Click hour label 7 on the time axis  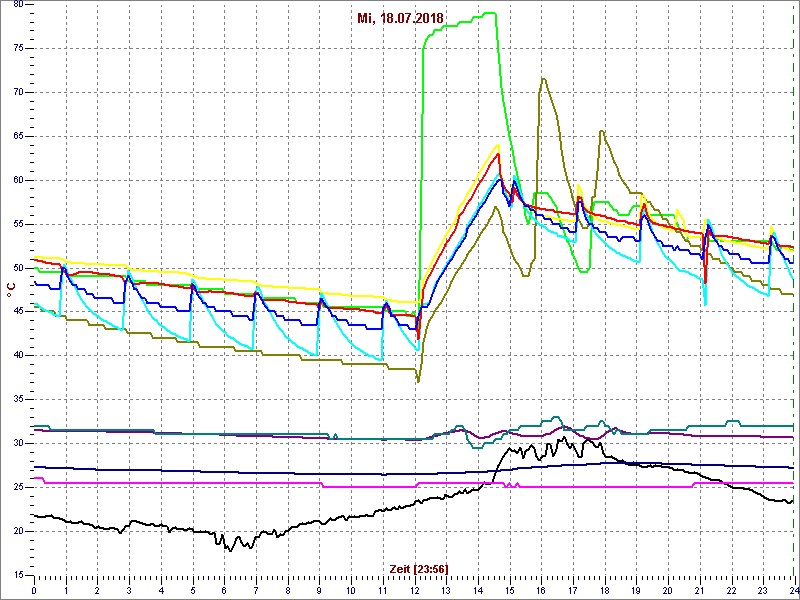tap(256, 590)
